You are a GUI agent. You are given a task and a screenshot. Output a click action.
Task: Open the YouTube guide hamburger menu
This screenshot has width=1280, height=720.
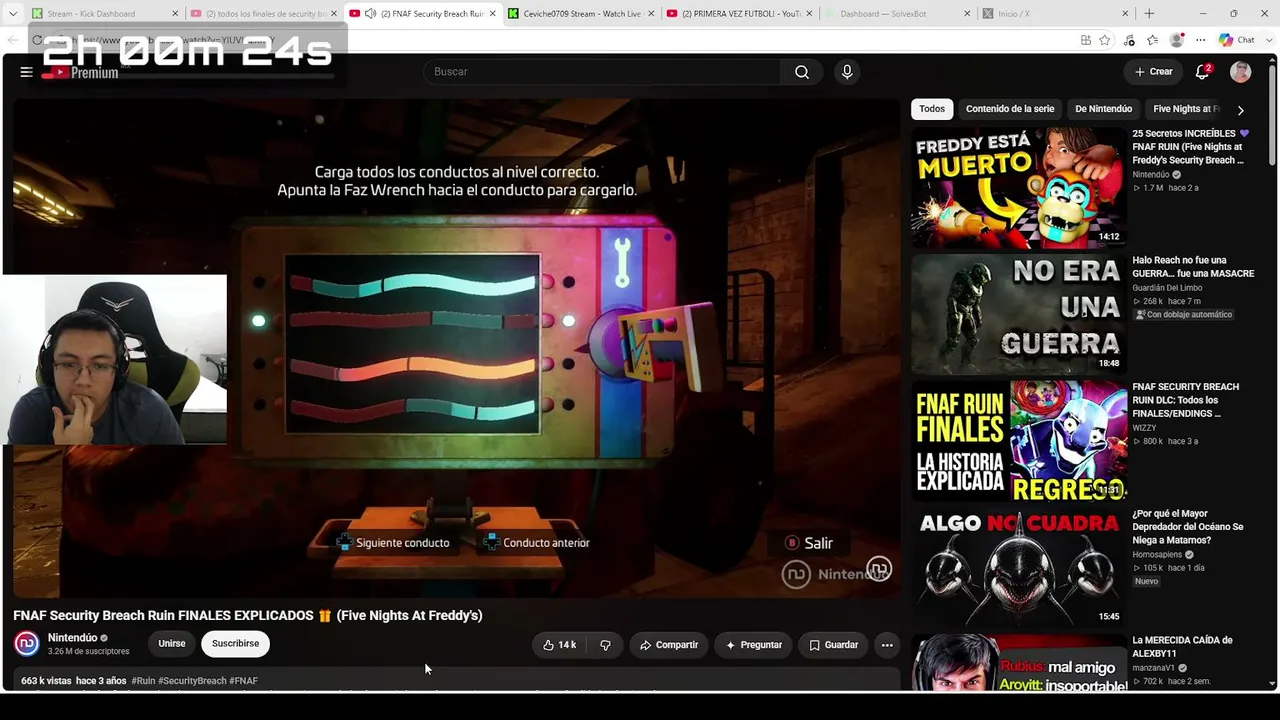(26, 72)
